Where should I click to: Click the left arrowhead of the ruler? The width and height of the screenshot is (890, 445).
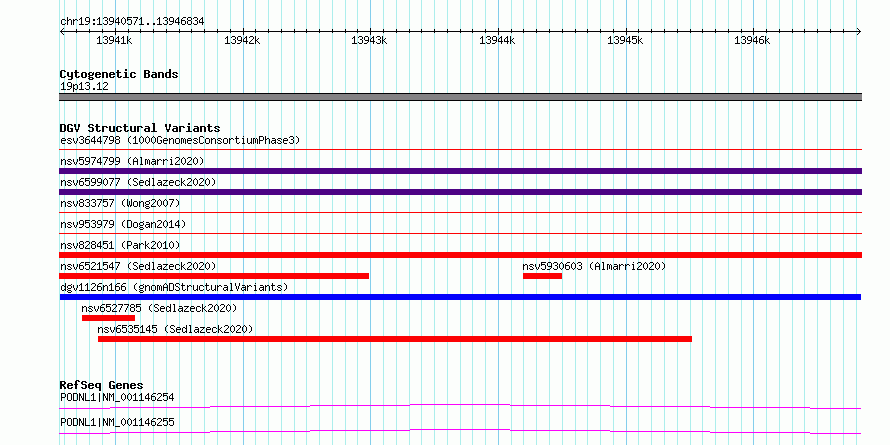tap(62, 31)
